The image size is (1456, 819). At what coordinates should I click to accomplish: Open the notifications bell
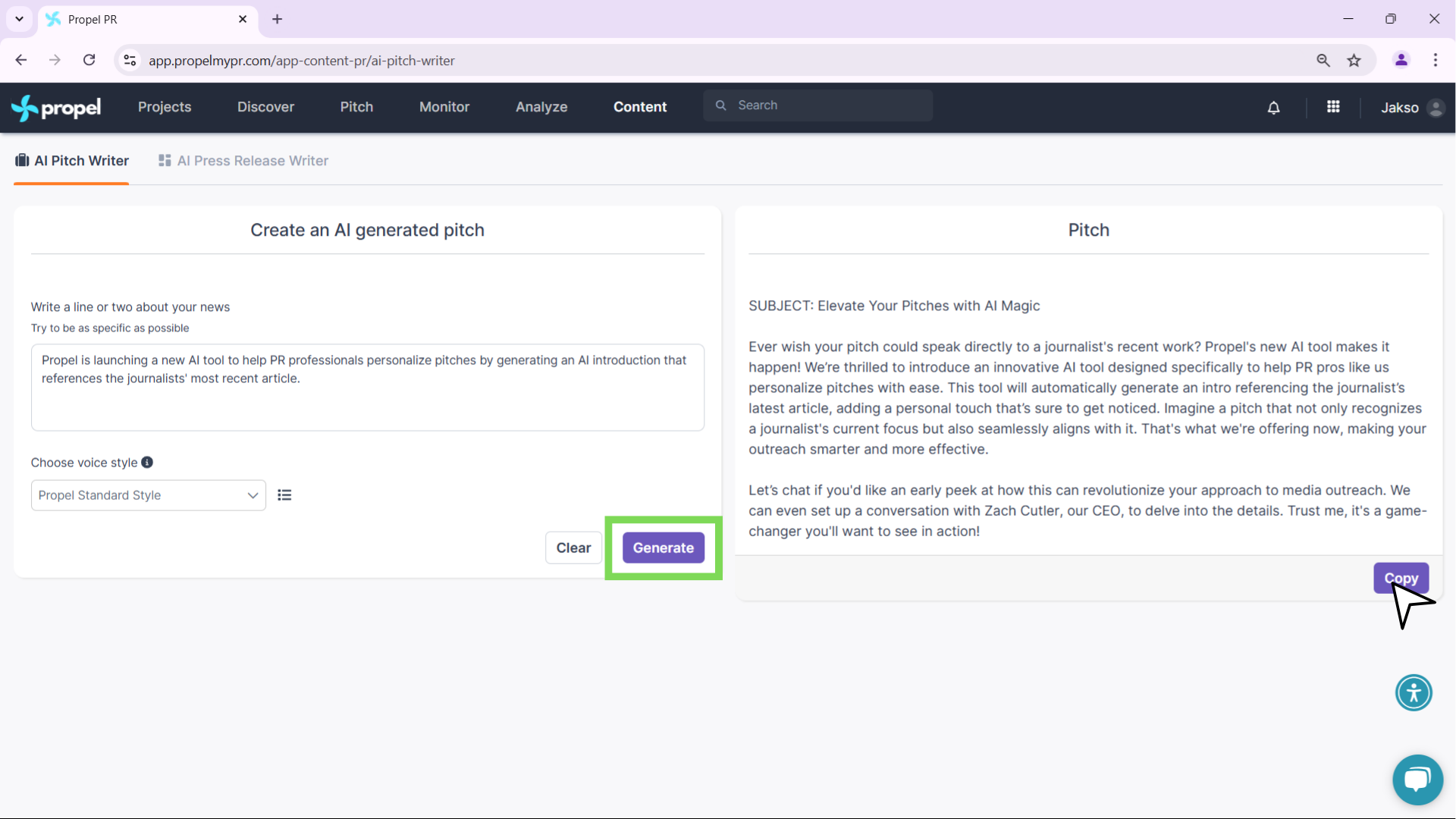pos(1274,108)
